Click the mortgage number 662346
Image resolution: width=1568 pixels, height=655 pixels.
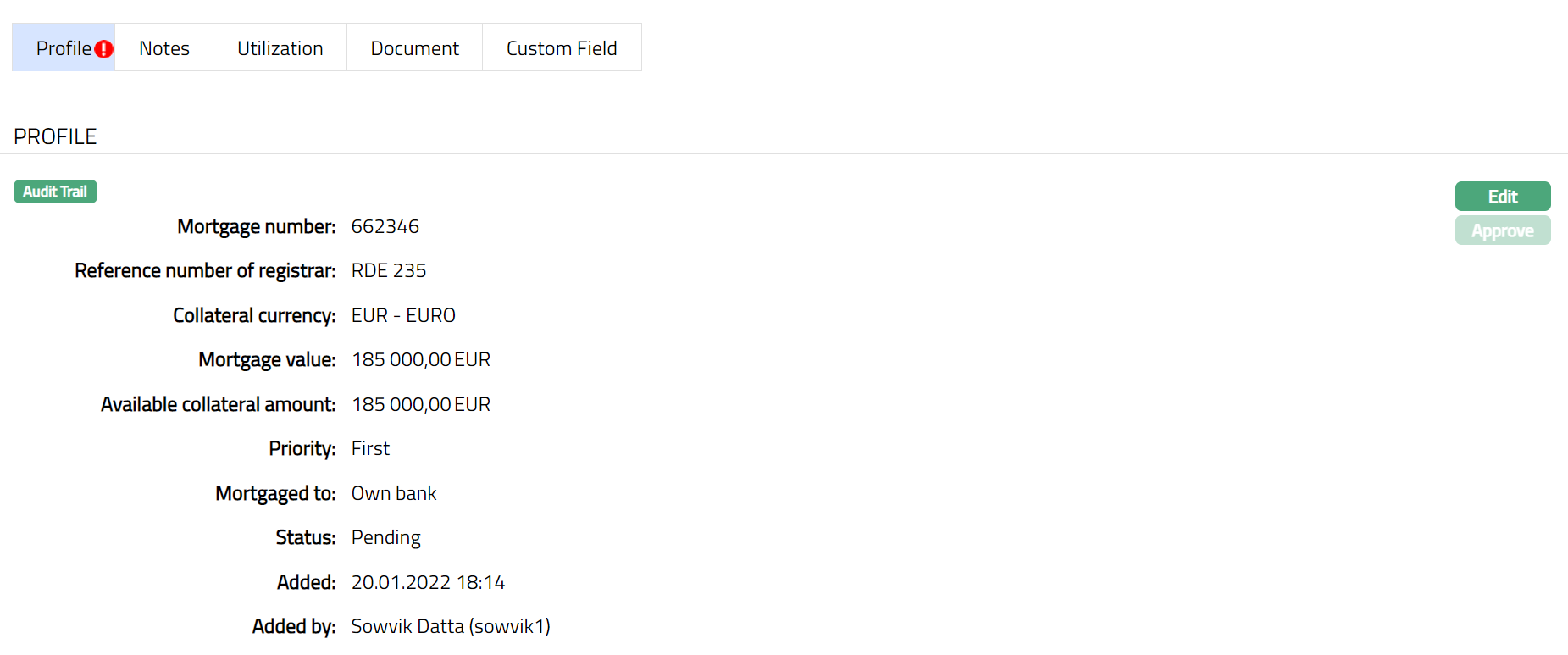point(385,226)
